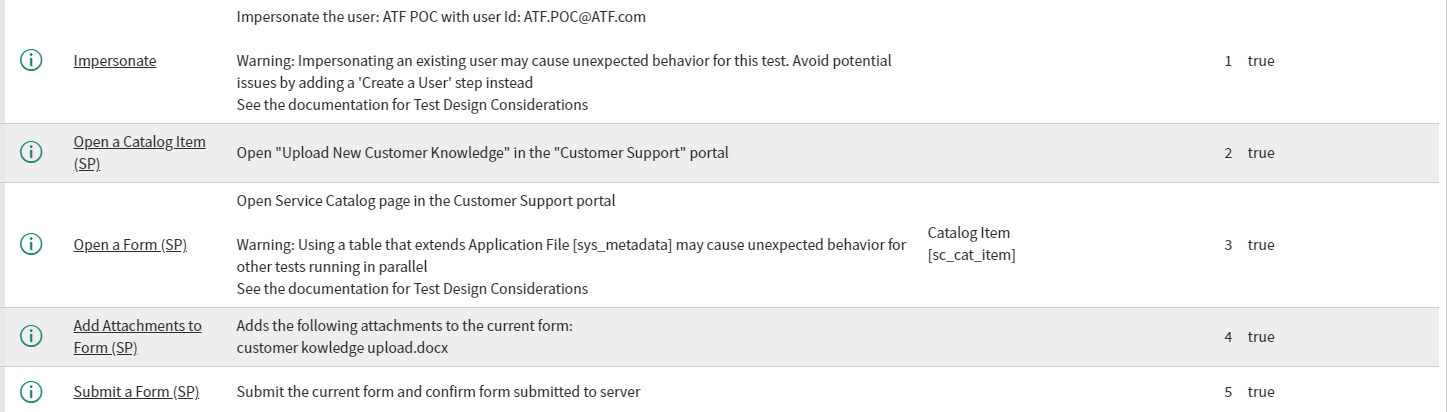This screenshot has height=412, width=1448.
Task: Click info icon for Add Attachments step
Action: click(31, 336)
